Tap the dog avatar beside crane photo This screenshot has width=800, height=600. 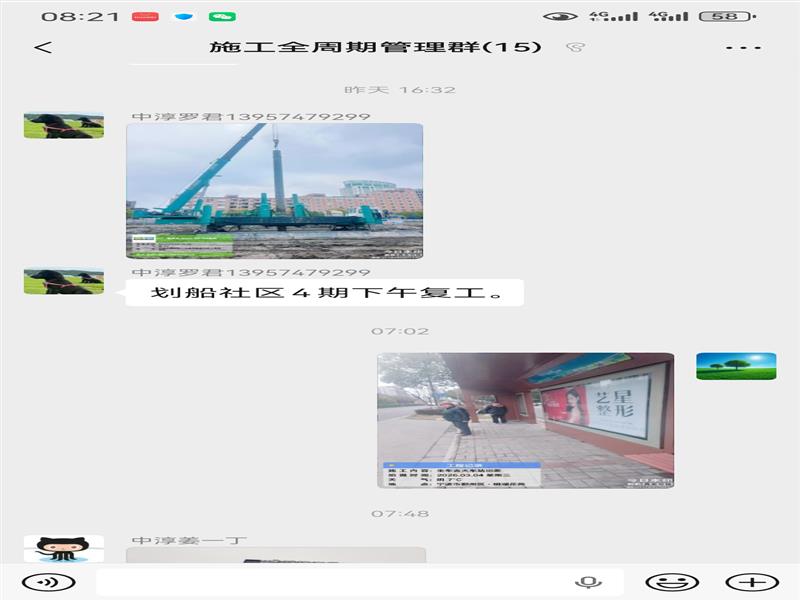pyautogui.click(x=63, y=126)
